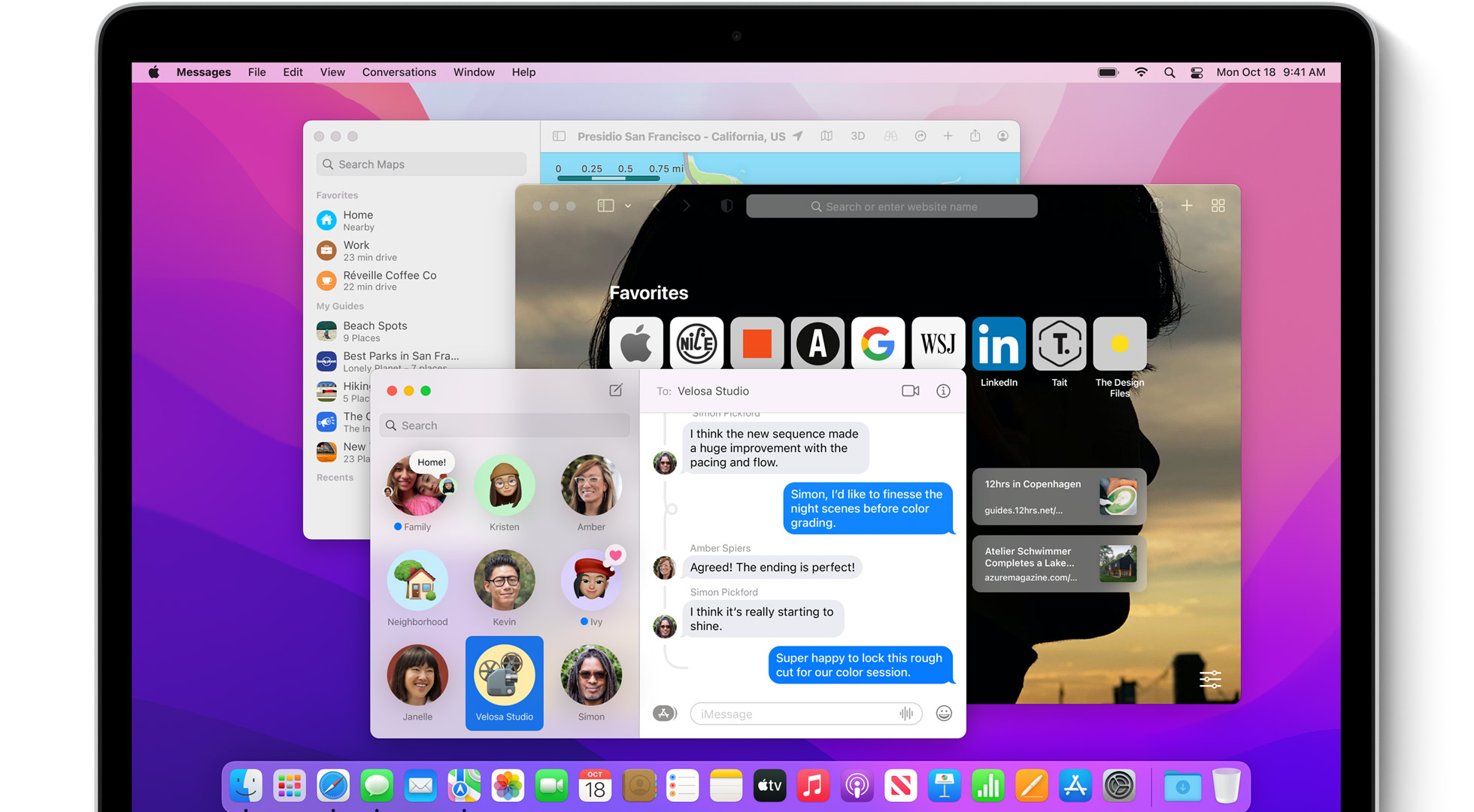Open Safari start page customization settings
This screenshot has width=1474, height=812.
(1210, 680)
